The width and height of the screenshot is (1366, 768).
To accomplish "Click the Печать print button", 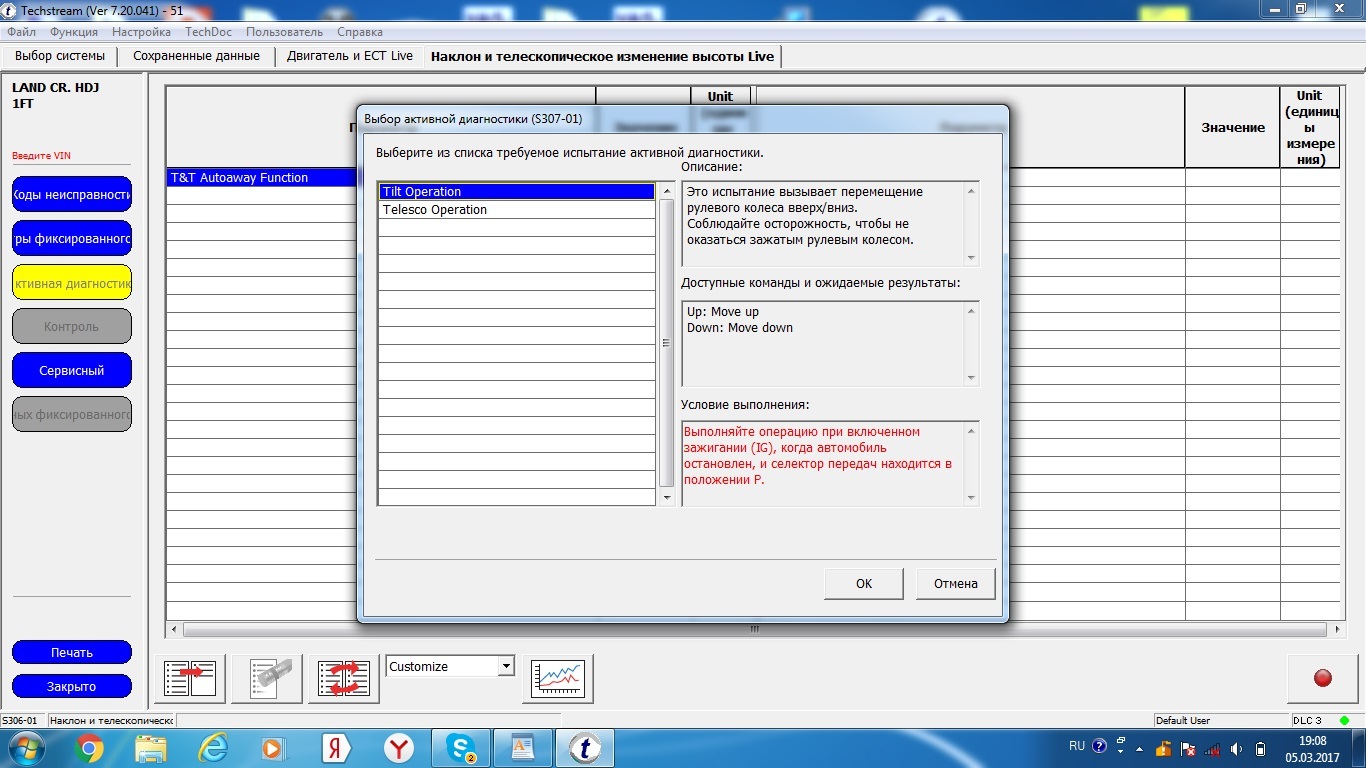I will click(x=72, y=652).
